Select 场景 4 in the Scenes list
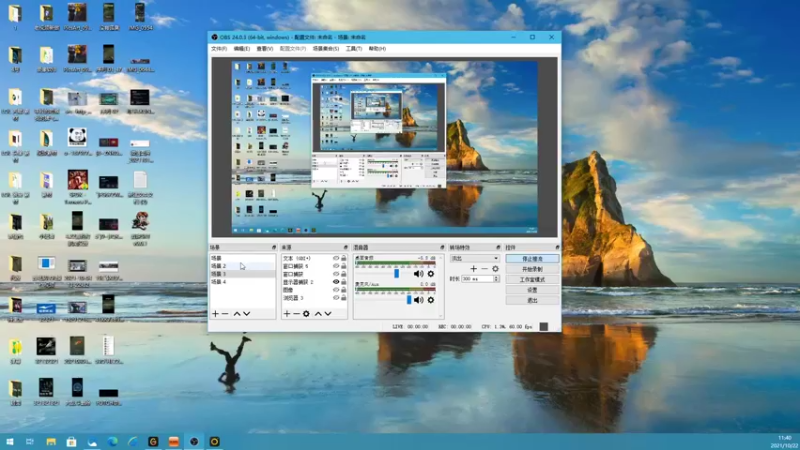The image size is (800, 450). (243, 282)
